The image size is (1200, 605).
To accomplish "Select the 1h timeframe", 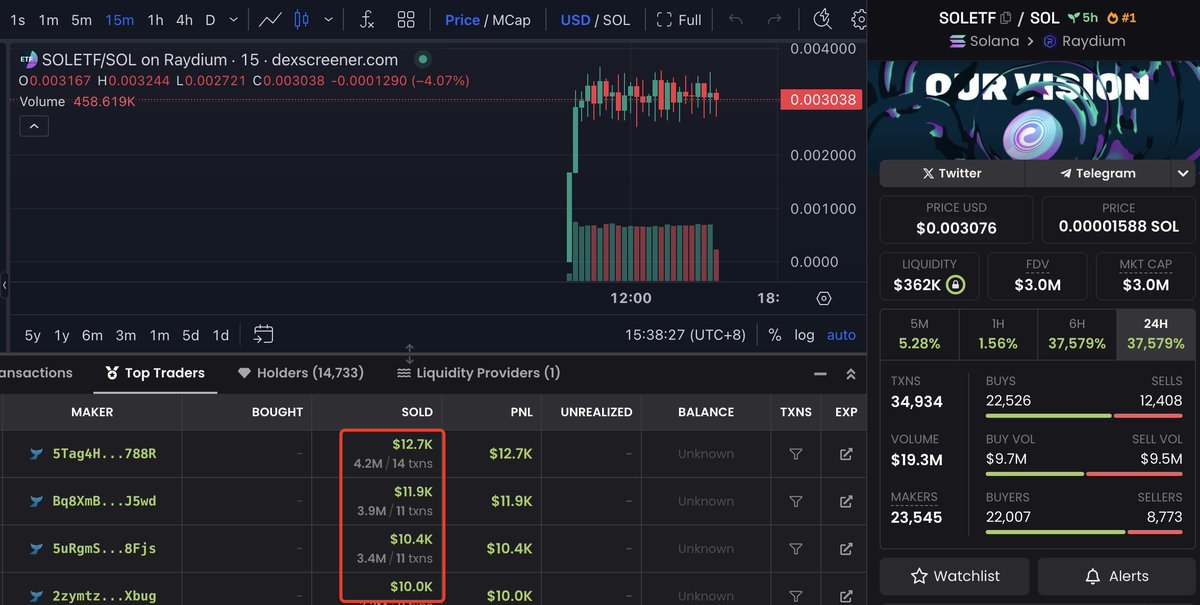I will tap(155, 20).
